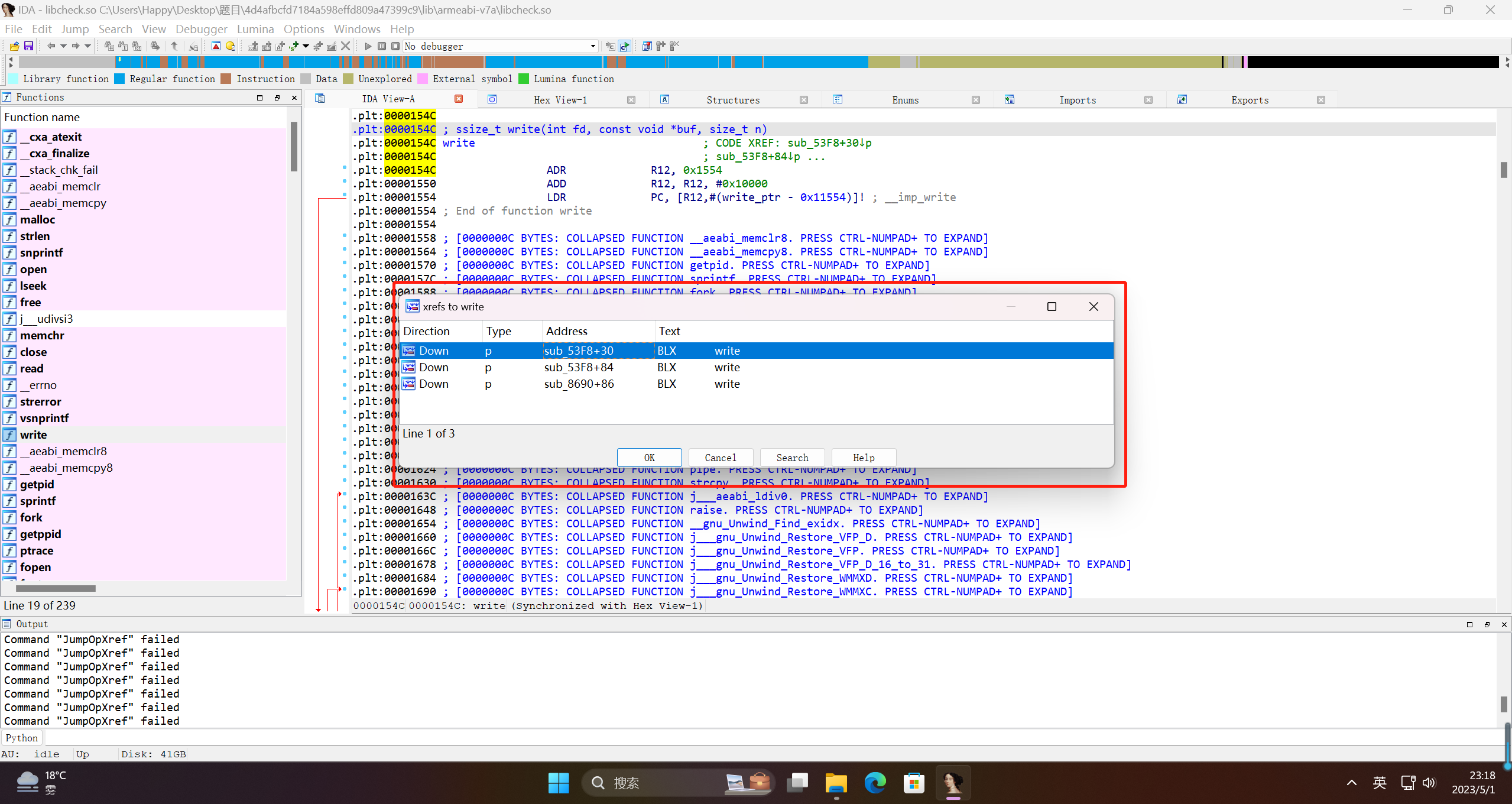Close the Hex View-1 tab

tap(631, 100)
